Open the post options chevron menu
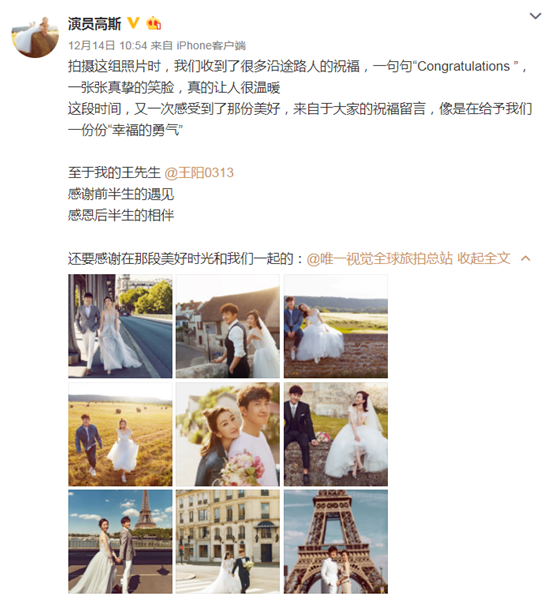Screen dimensions: 558x602 (x=535, y=16)
